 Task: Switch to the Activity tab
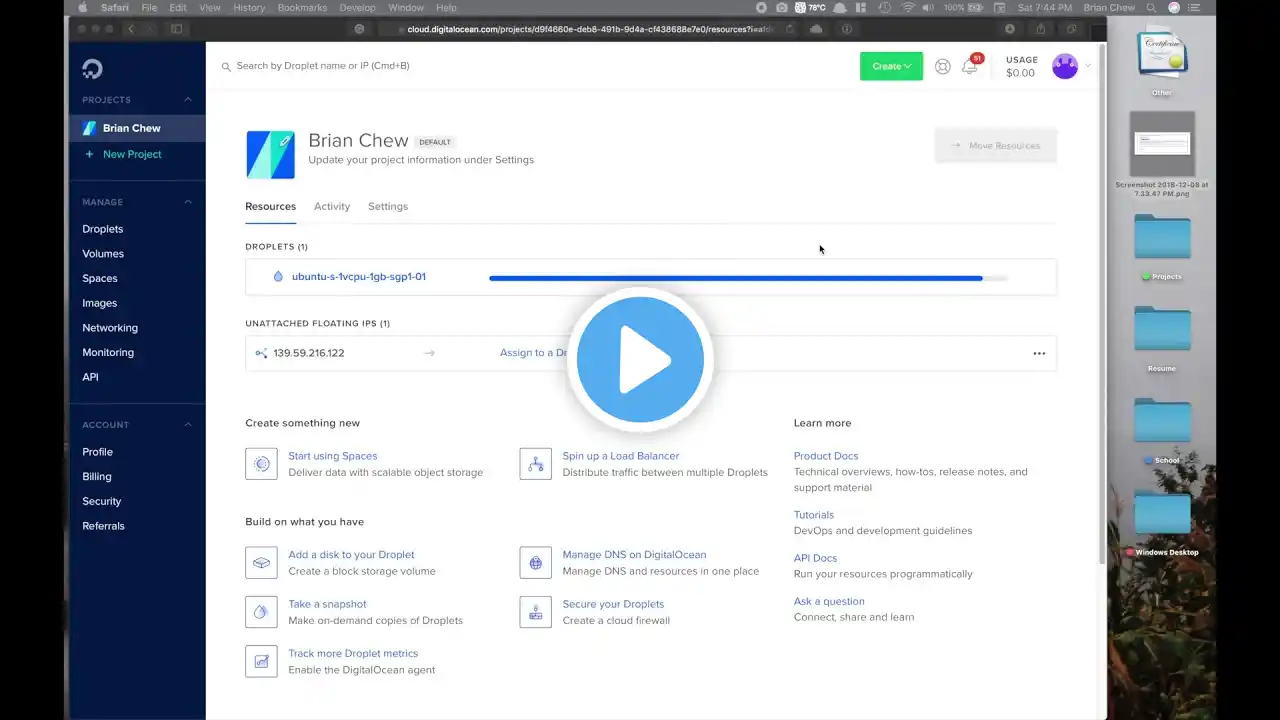[x=332, y=207]
